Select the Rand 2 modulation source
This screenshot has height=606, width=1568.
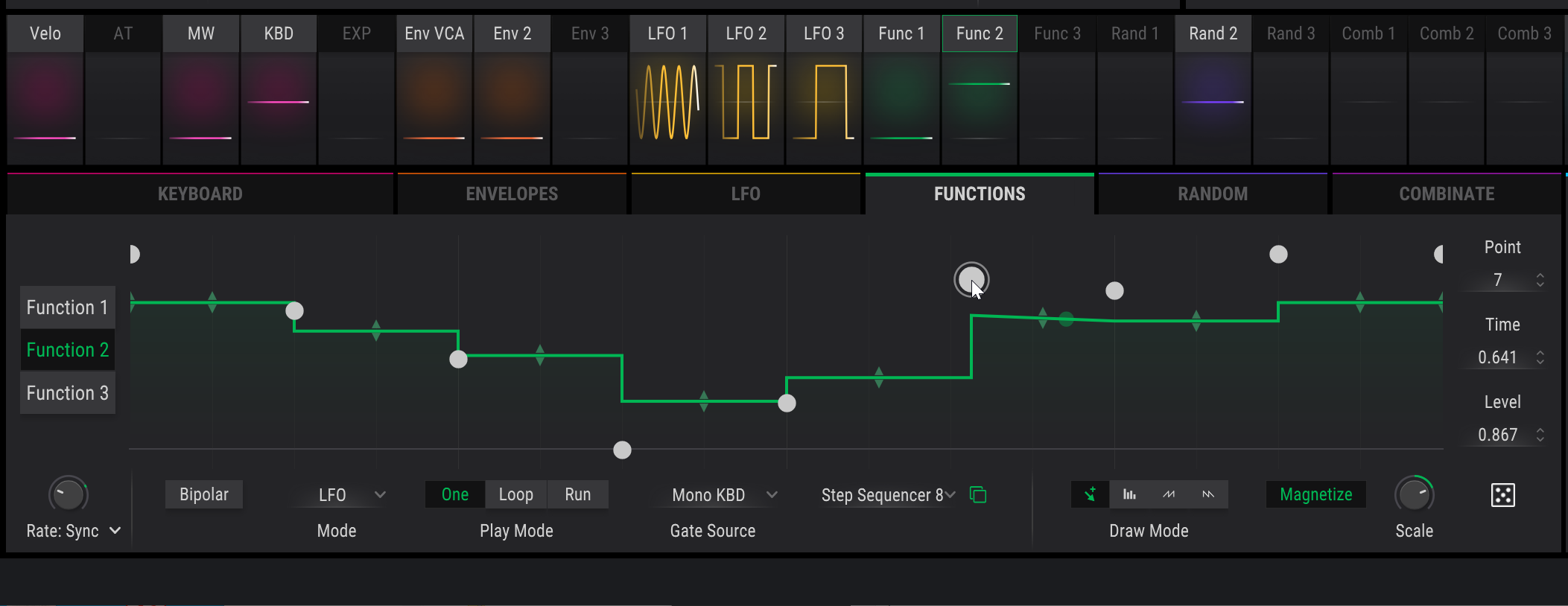pyautogui.click(x=1213, y=89)
